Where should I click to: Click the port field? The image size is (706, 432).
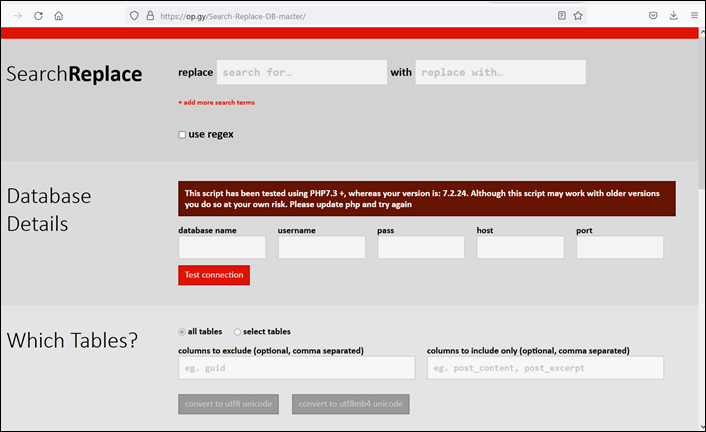click(620, 247)
